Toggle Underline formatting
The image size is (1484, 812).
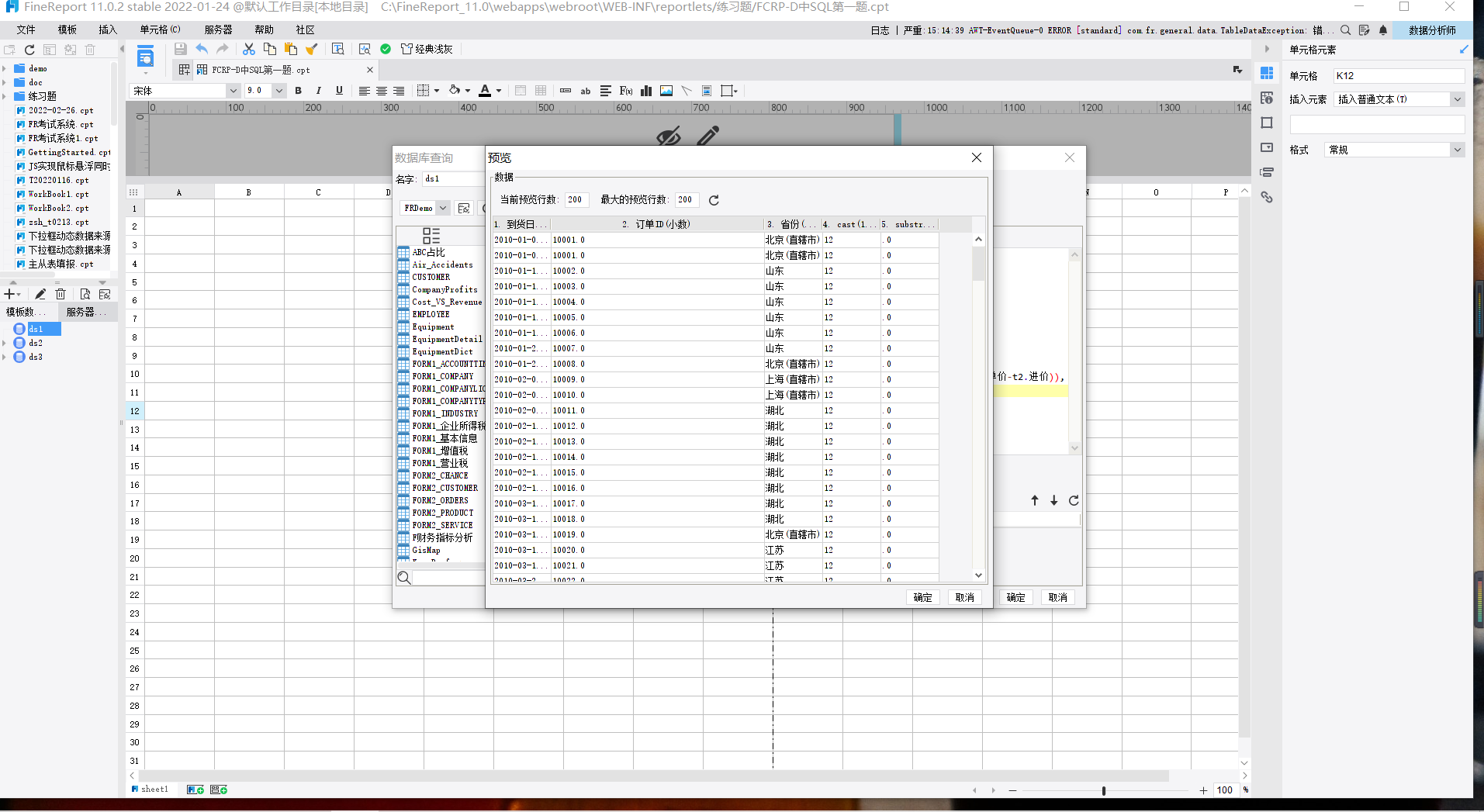pyautogui.click(x=339, y=91)
